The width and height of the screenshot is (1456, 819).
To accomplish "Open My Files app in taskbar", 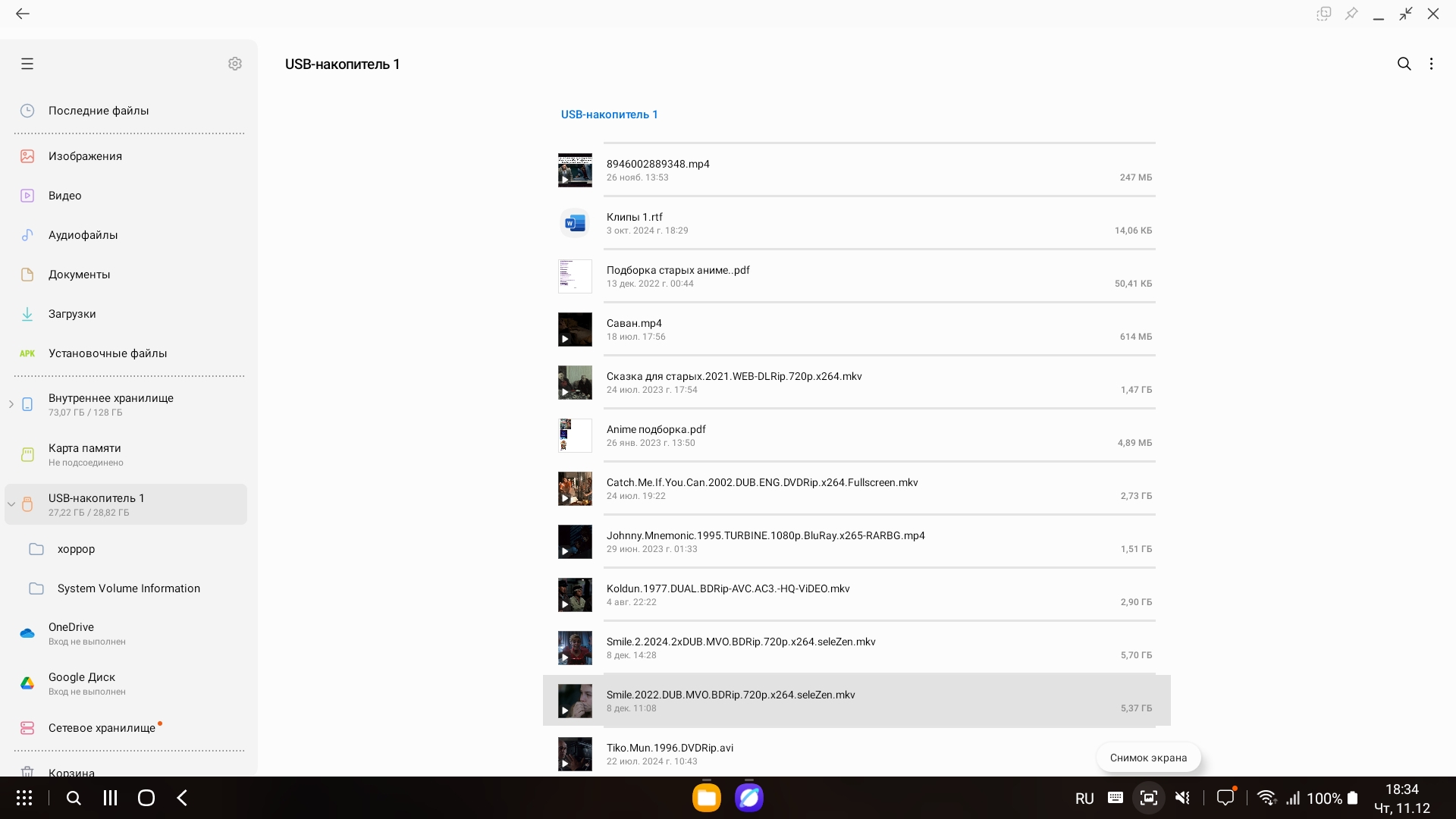I will 706,798.
